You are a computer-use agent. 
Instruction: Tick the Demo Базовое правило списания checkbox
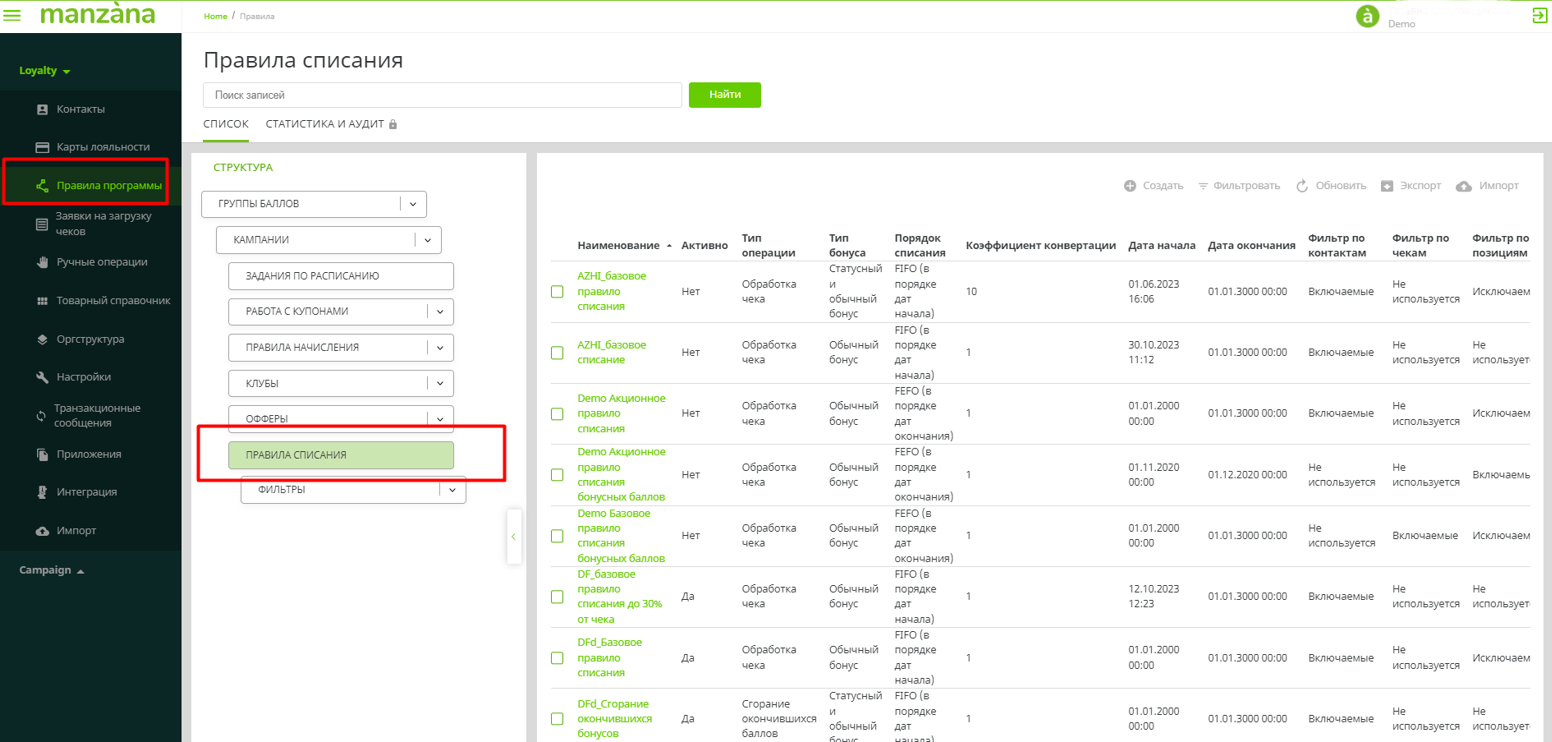click(557, 536)
